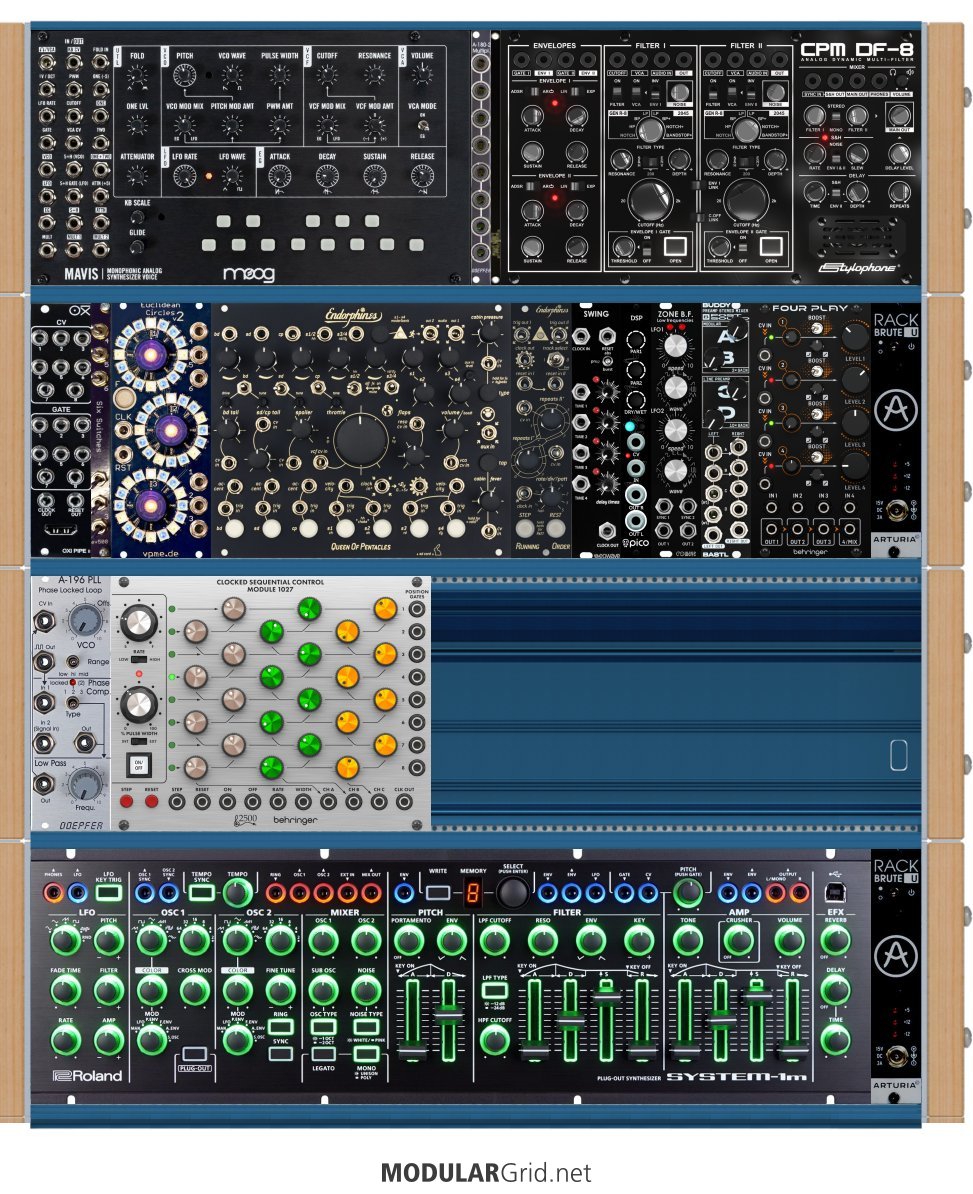Toggle Envelope I ADSR/AR switch on DF-8
The width and height of the screenshot is (973, 1194).
pyautogui.click(x=532, y=93)
